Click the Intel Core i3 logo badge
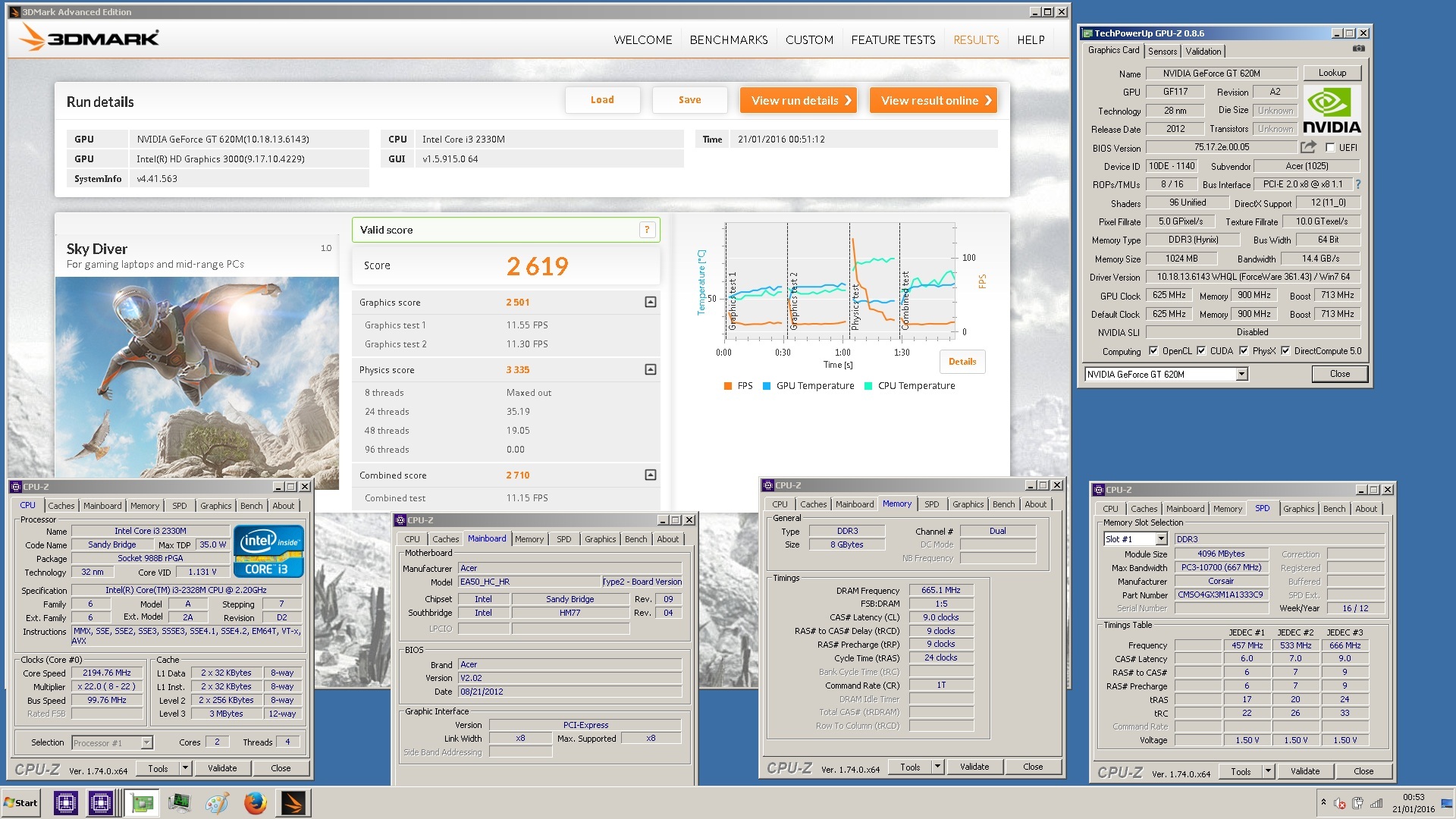 (x=268, y=551)
